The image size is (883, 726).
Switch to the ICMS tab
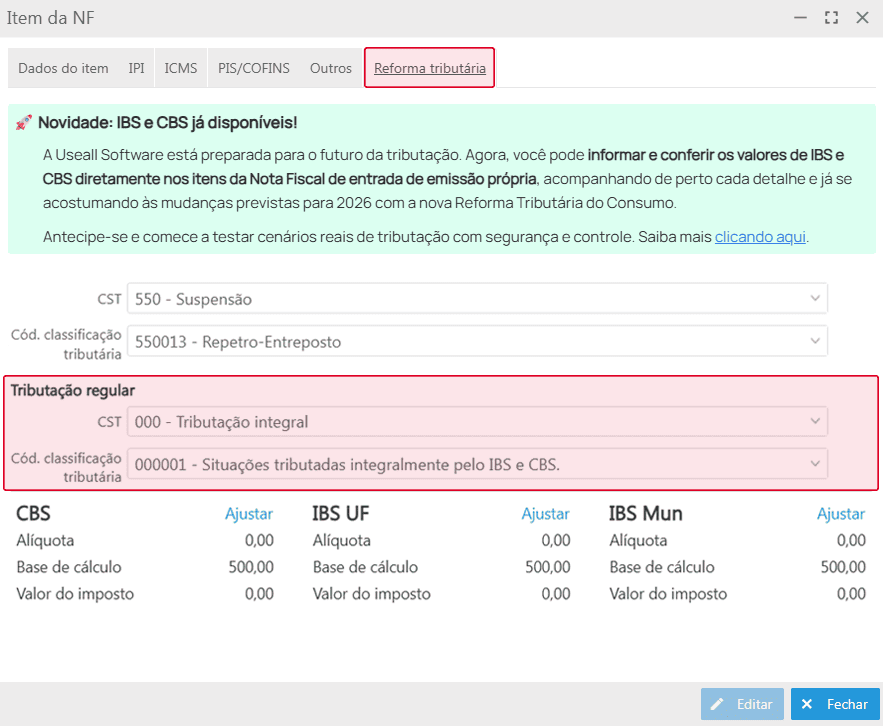pyautogui.click(x=181, y=68)
